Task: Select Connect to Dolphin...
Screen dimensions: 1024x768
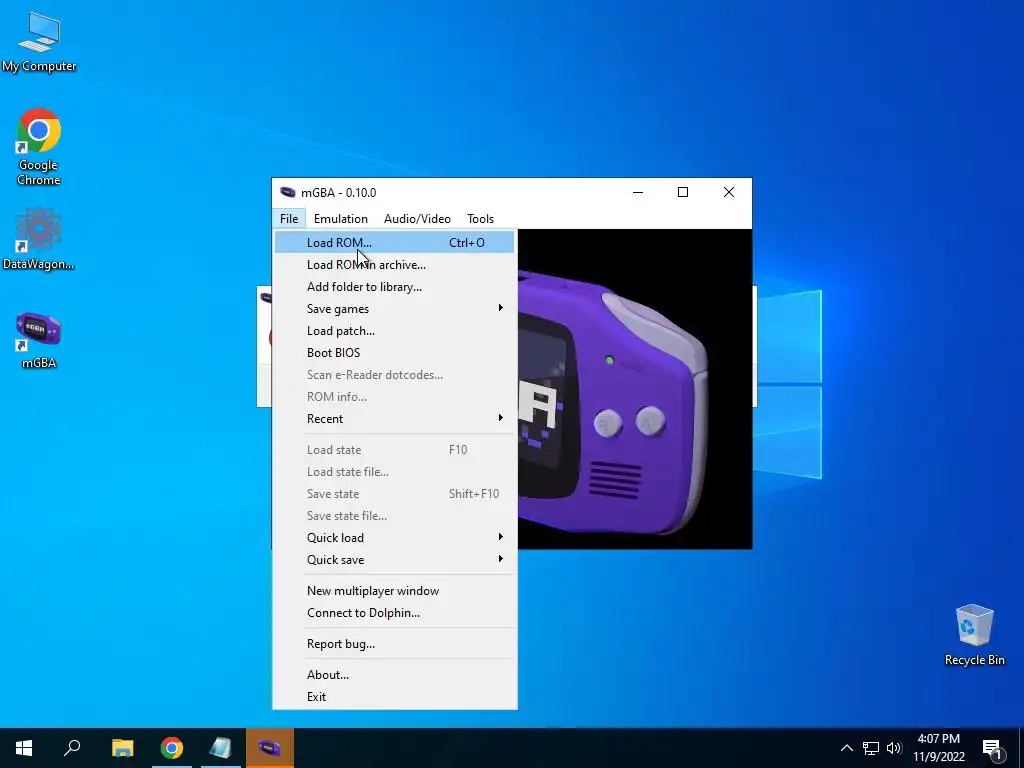Action: tap(394, 613)
